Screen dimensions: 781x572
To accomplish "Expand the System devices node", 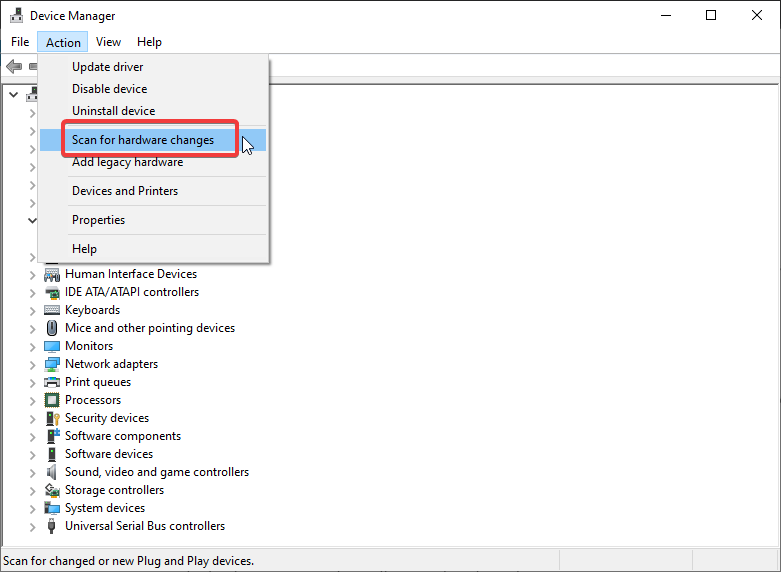I will click(x=32, y=508).
